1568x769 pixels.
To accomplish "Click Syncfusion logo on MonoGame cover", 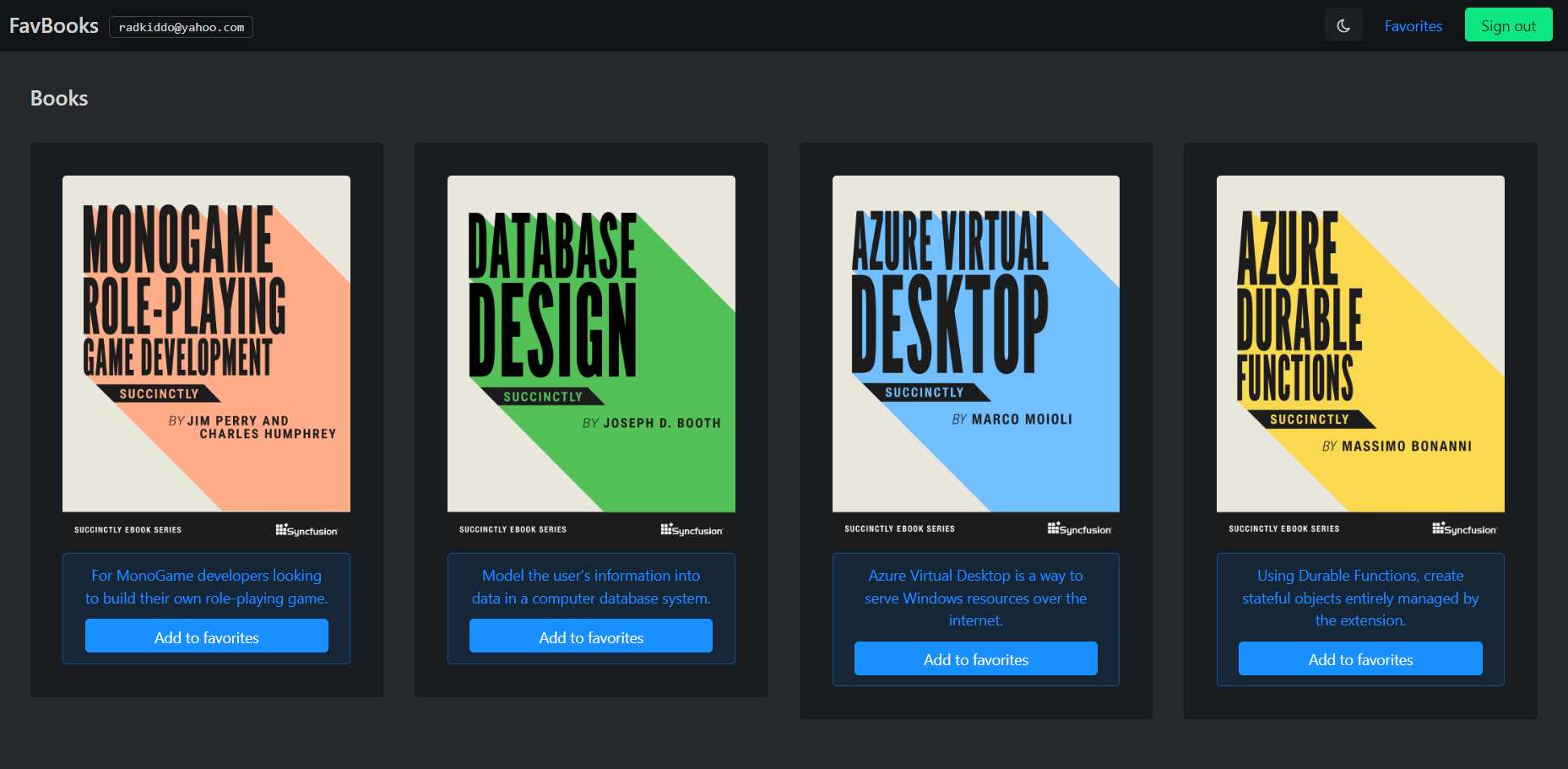I will (307, 530).
